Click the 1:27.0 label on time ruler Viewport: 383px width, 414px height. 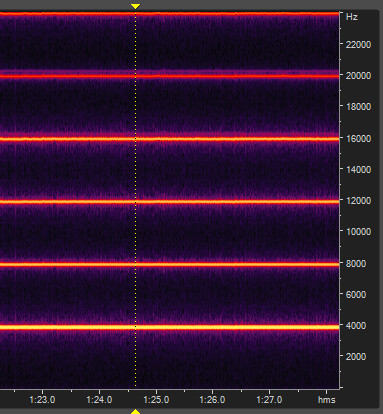tap(269, 400)
